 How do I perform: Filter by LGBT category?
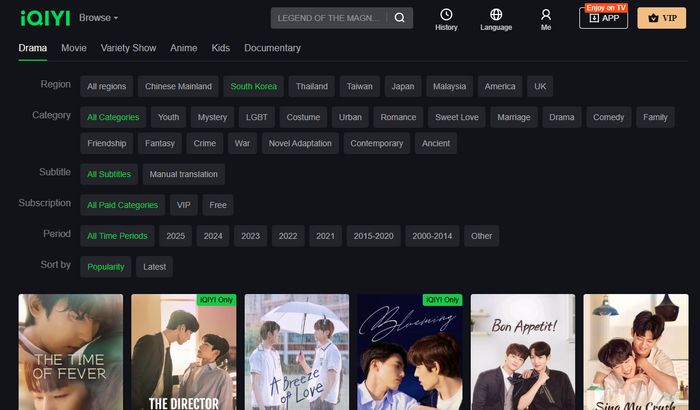click(x=257, y=117)
